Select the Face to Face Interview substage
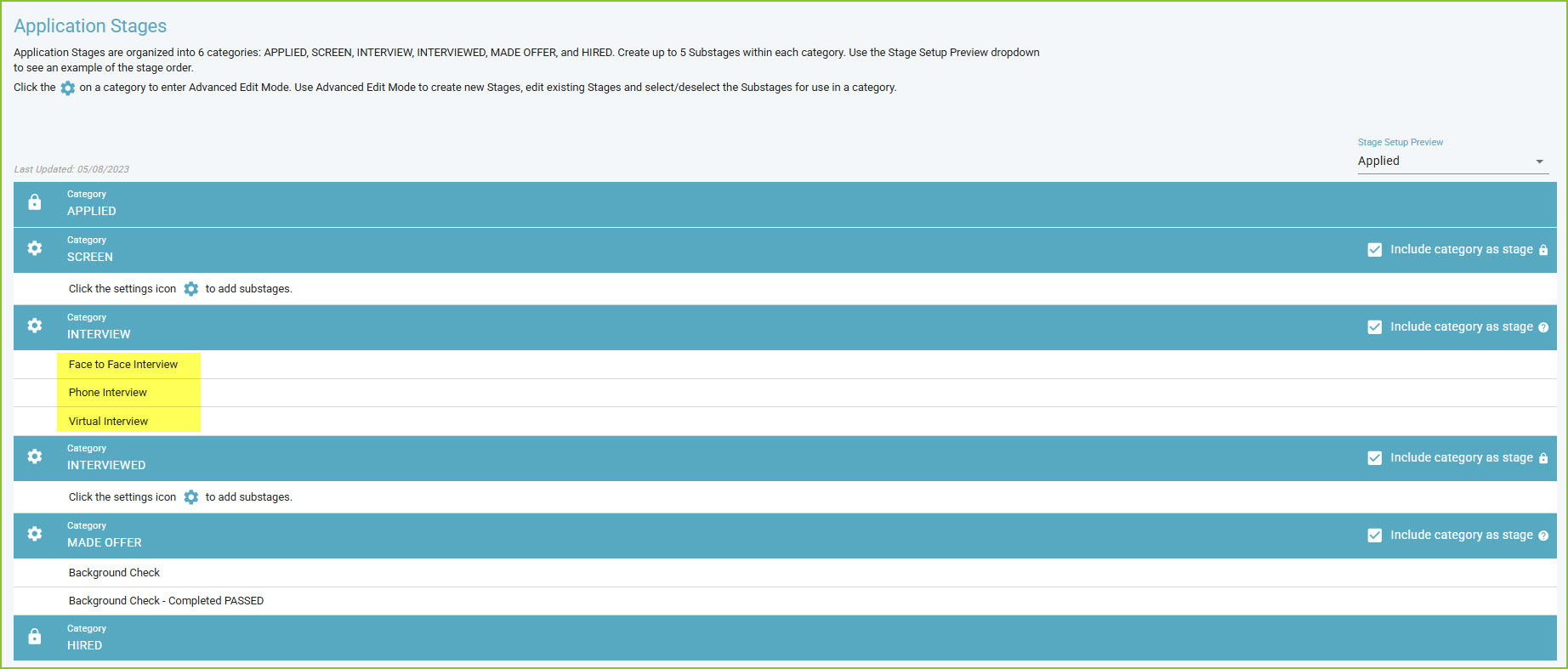This screenshot has height=669, width=1568. click(x=123, y=365)
